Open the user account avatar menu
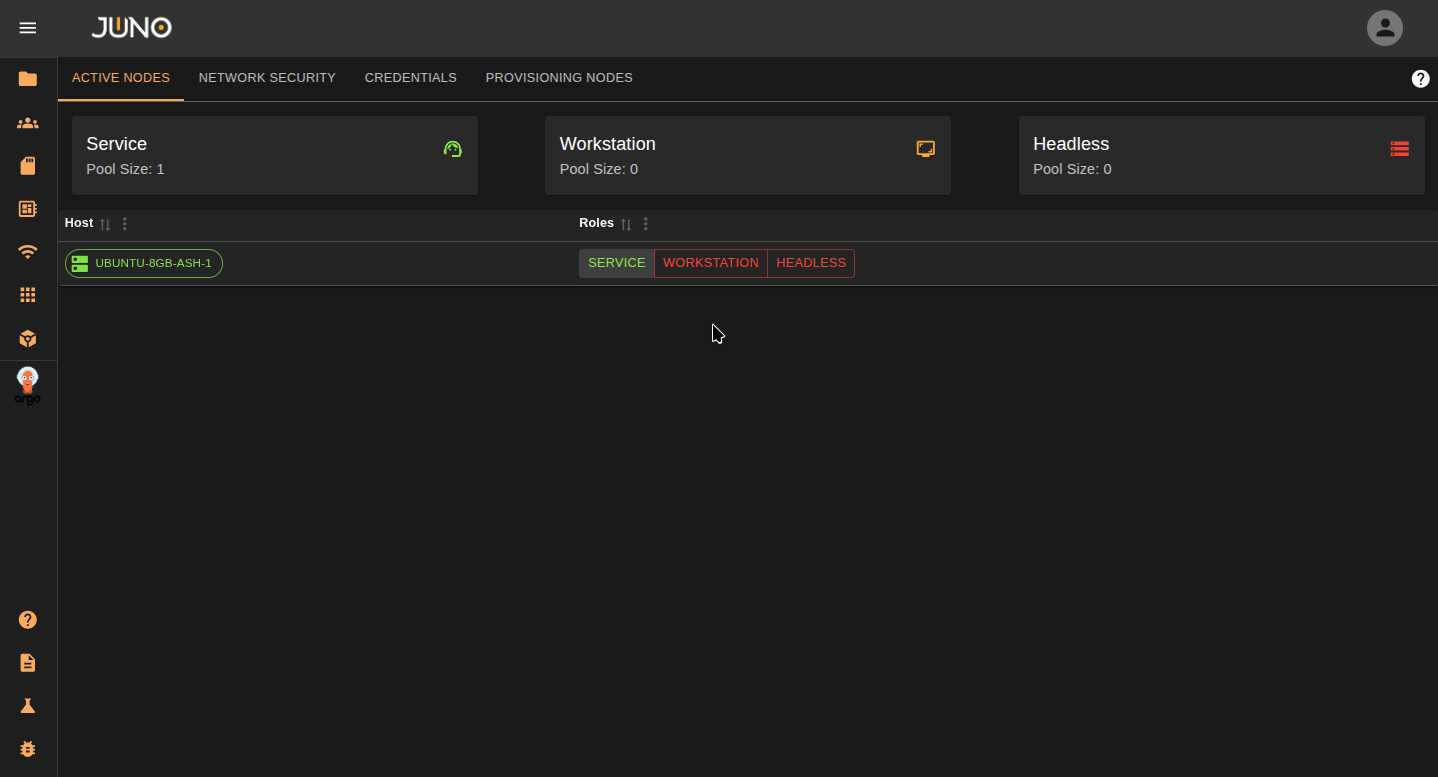The width and height of the screenshot is (1438, 777). [x=1384, y=28]
